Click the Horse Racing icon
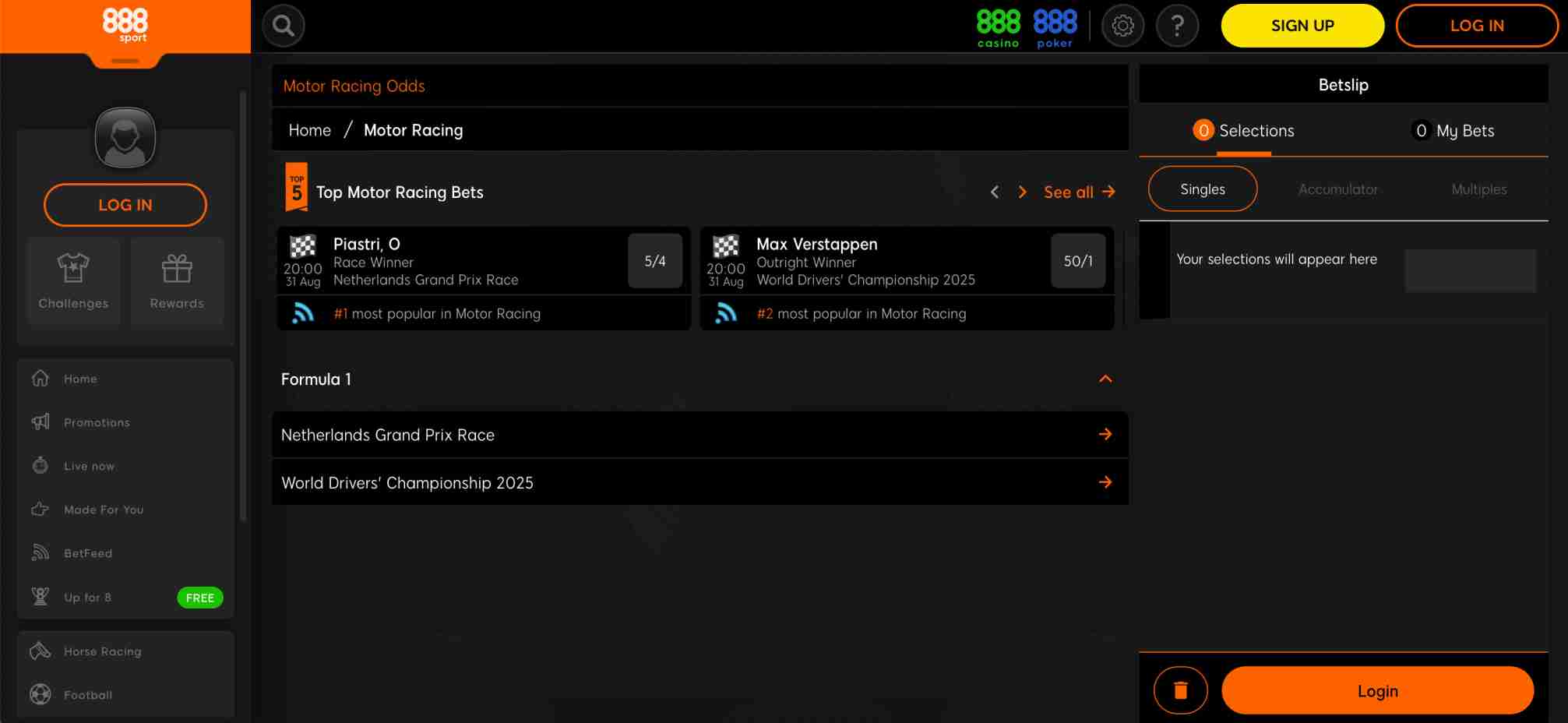This screenshot has height=723, width=1568. (x=41, y=651)
